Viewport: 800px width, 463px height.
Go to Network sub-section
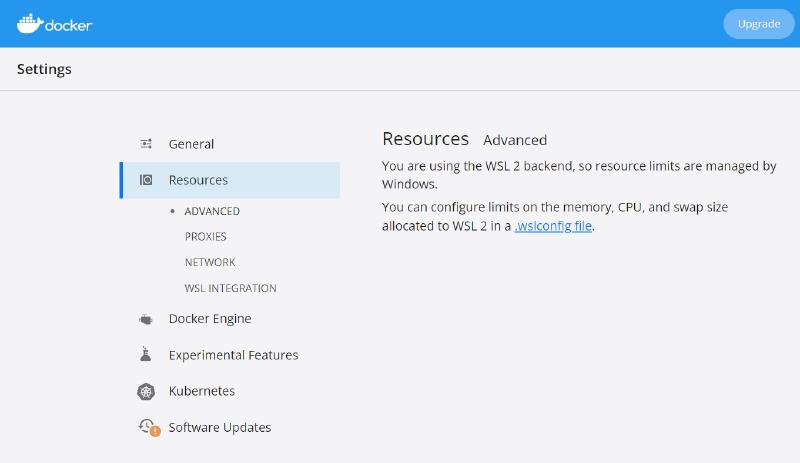pos(210,262)
